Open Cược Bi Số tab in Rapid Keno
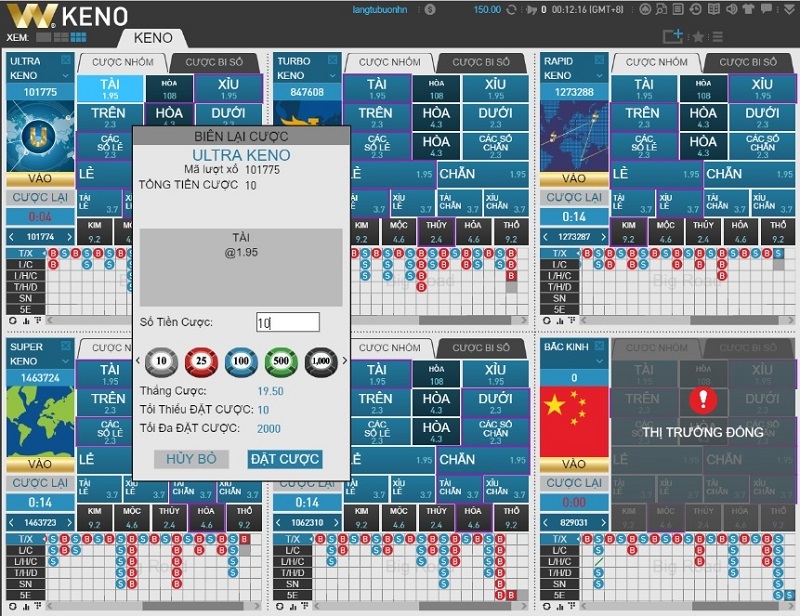 pos(748,62)
